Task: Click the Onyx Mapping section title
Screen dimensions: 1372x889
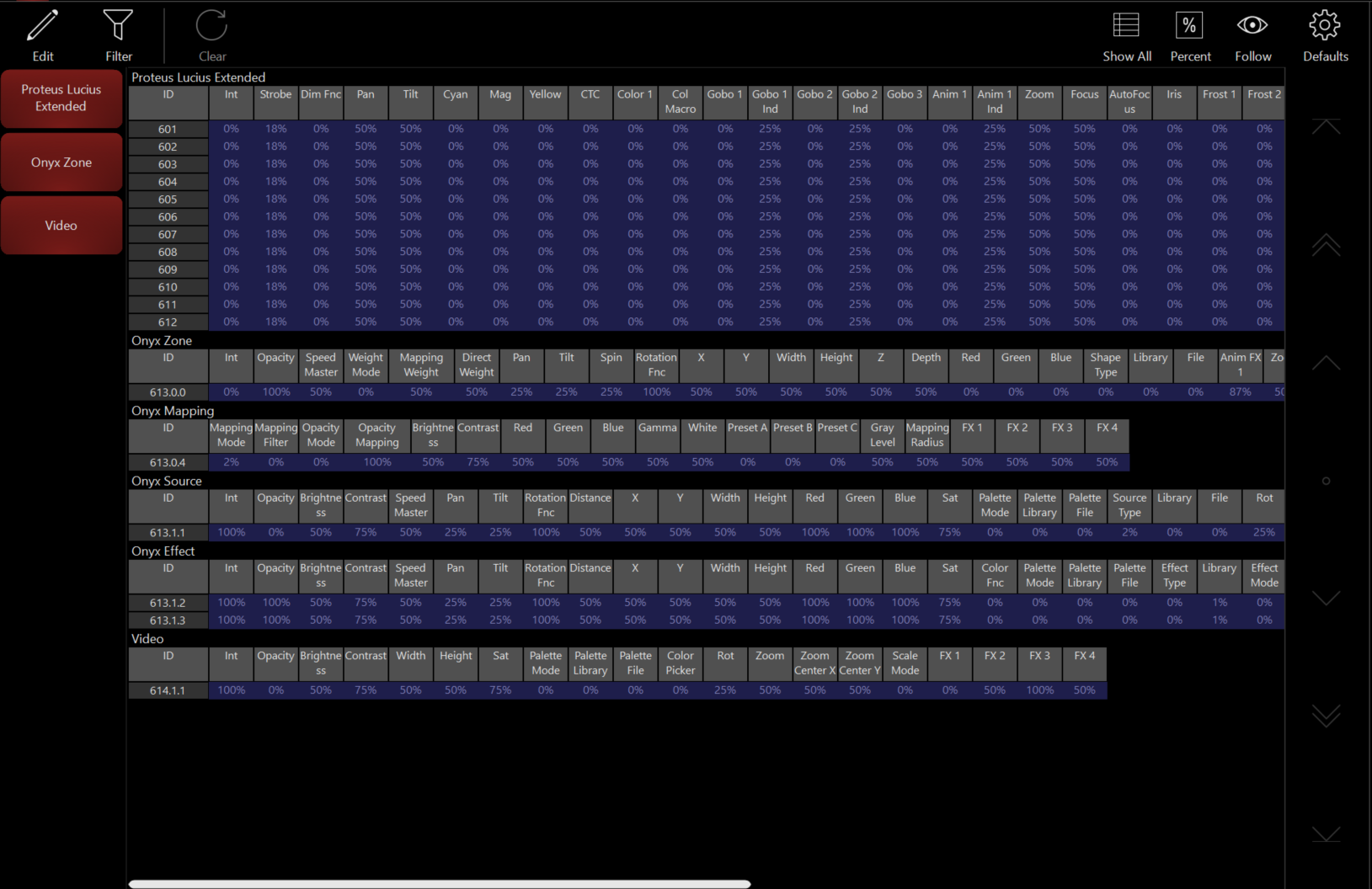Action: [x=173, y=411]
